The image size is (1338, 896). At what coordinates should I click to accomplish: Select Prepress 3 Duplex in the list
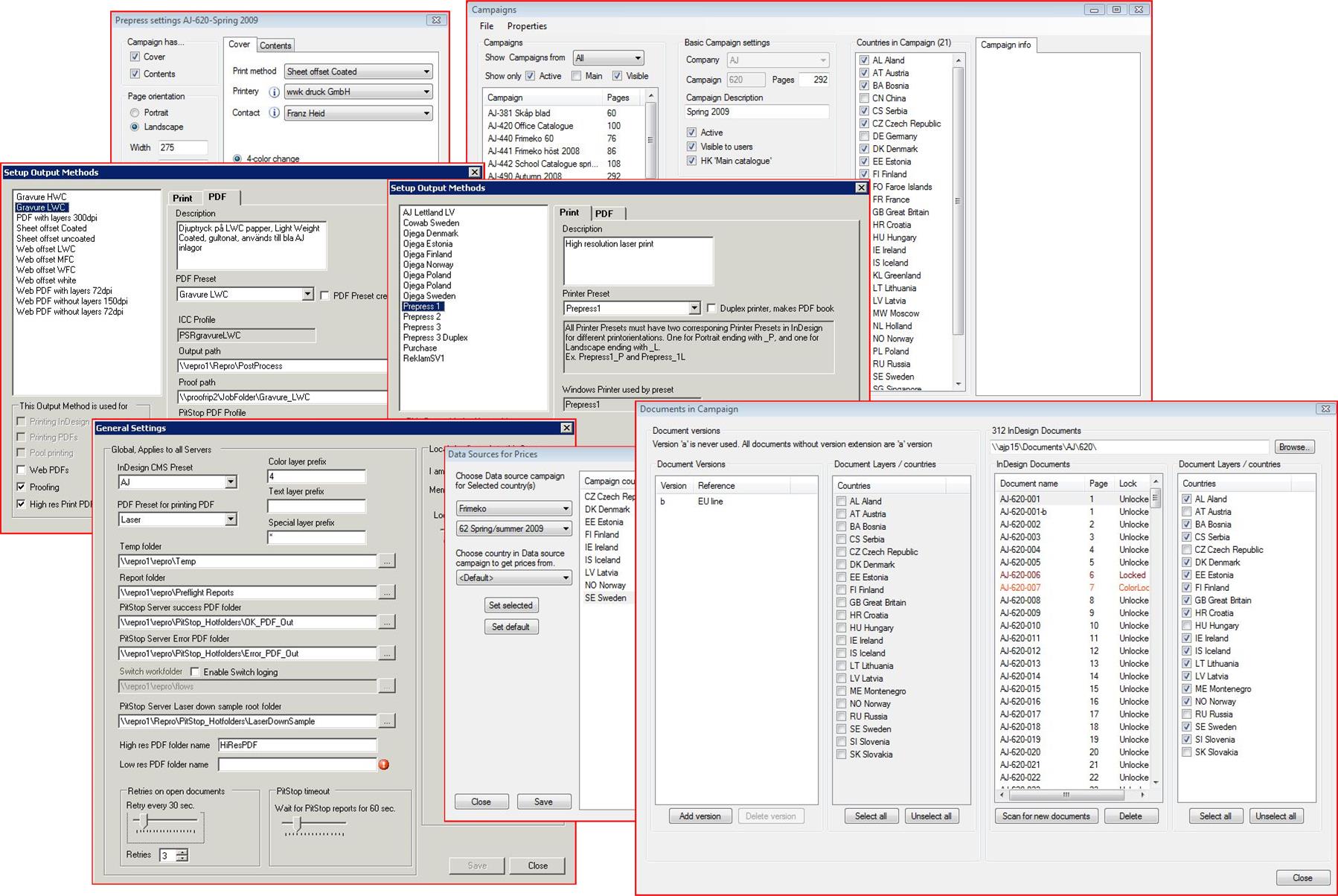point(435,338)
